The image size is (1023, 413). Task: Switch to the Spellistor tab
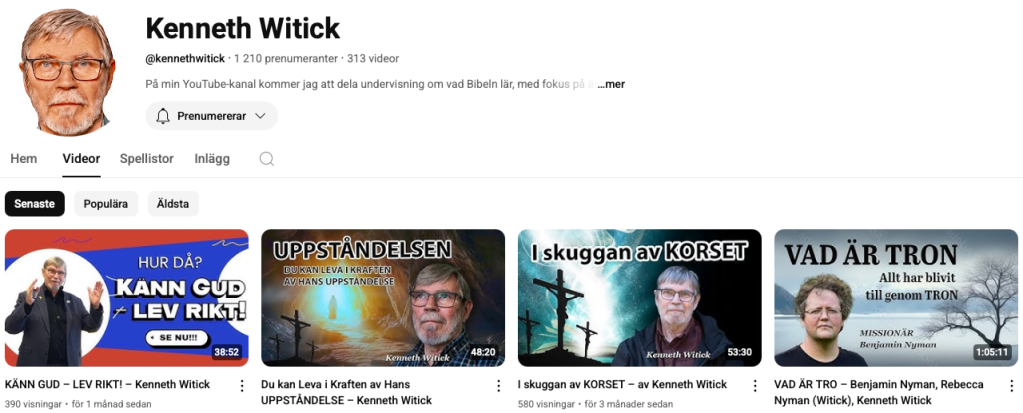(147, 159)
